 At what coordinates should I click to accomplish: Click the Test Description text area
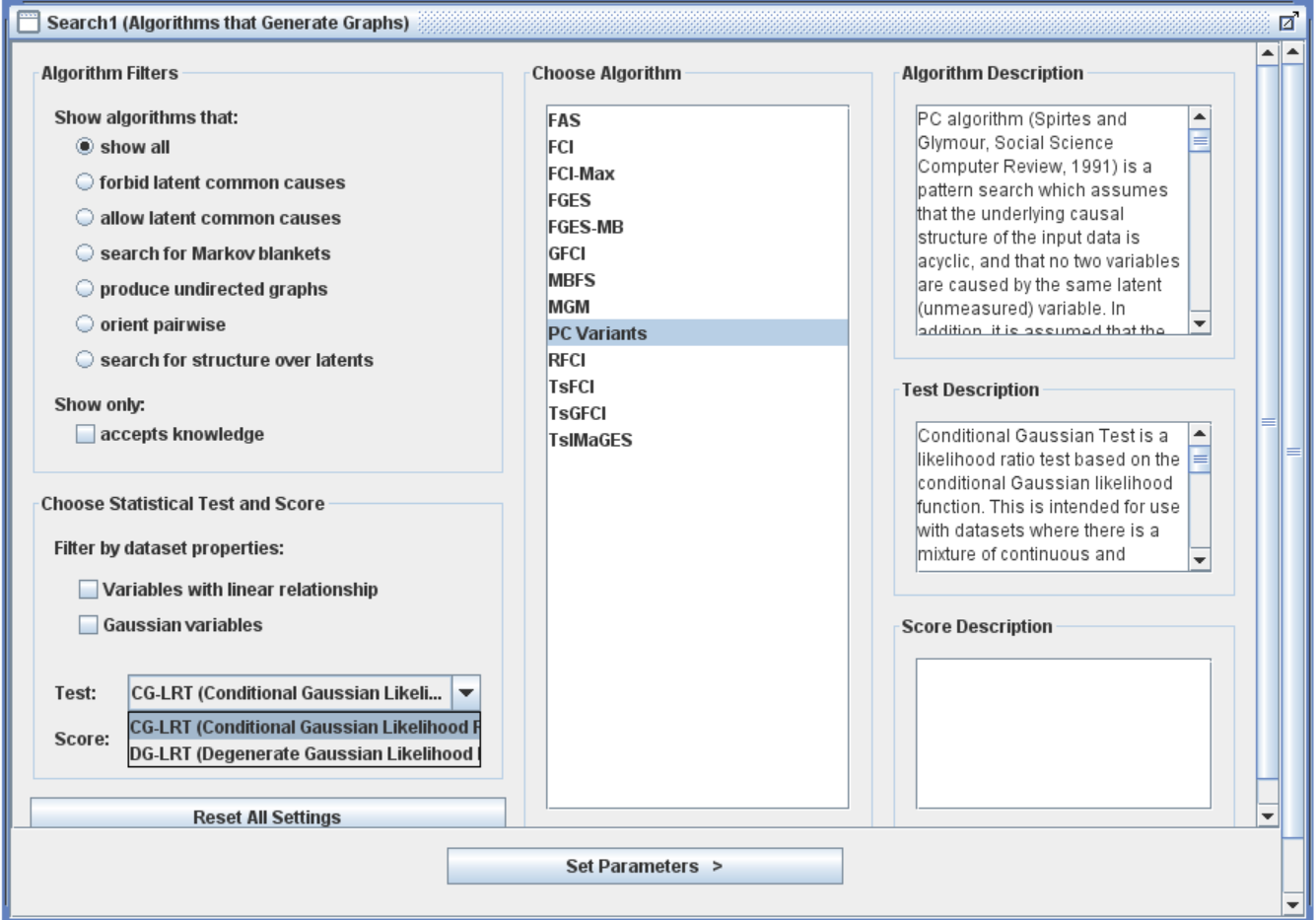click(1053, 497)
